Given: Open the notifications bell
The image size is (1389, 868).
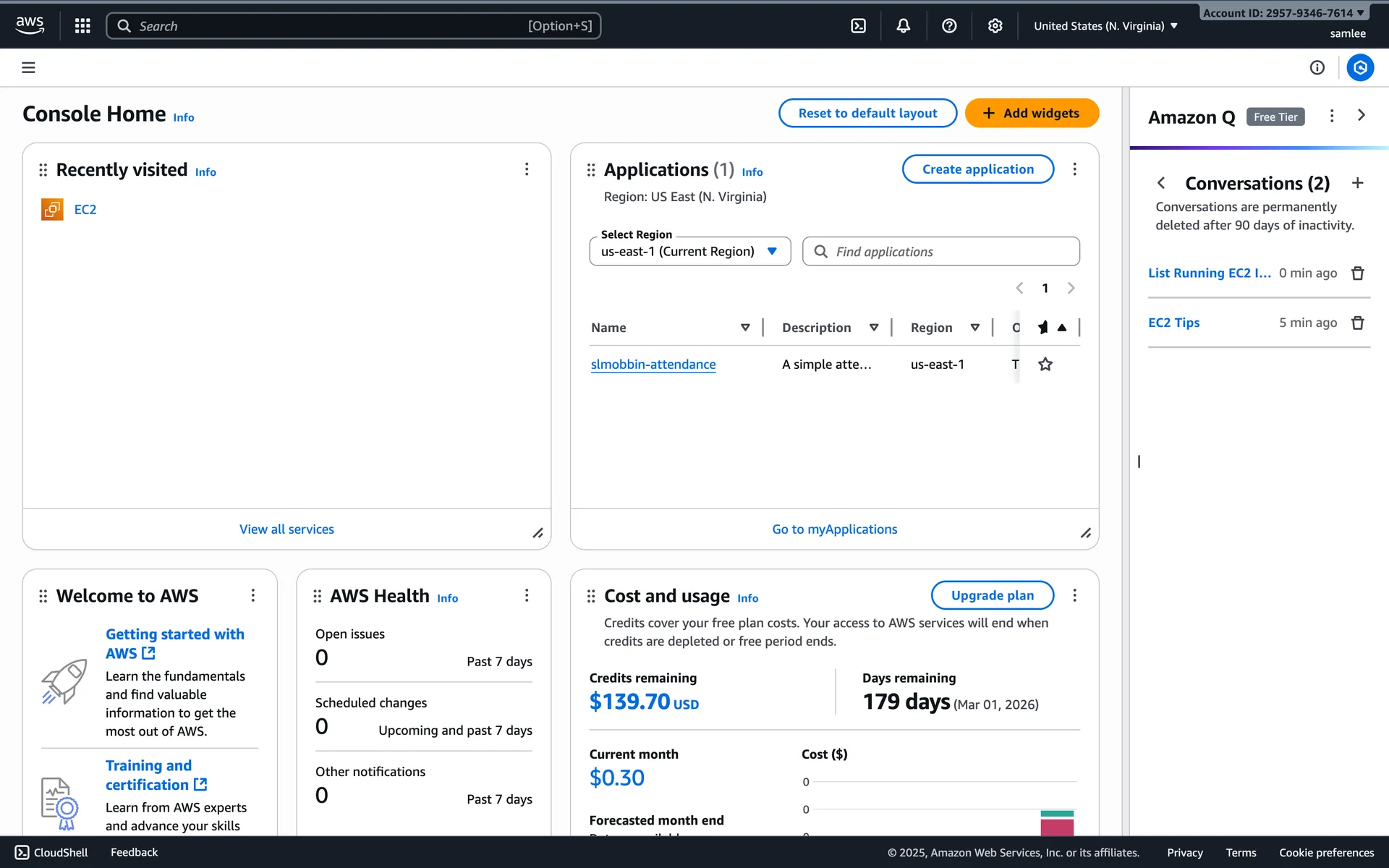Looking at the screenshot, I should 904,26.
